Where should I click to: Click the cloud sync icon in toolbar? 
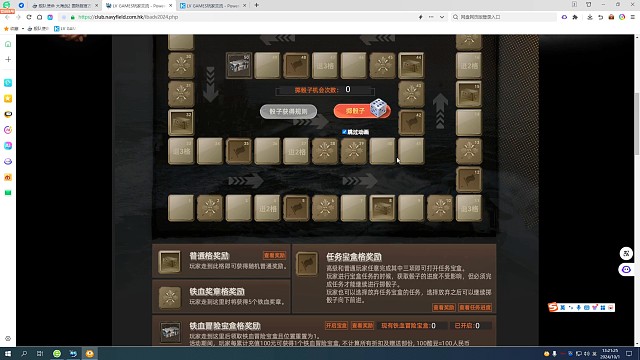[x=564, y=17]
